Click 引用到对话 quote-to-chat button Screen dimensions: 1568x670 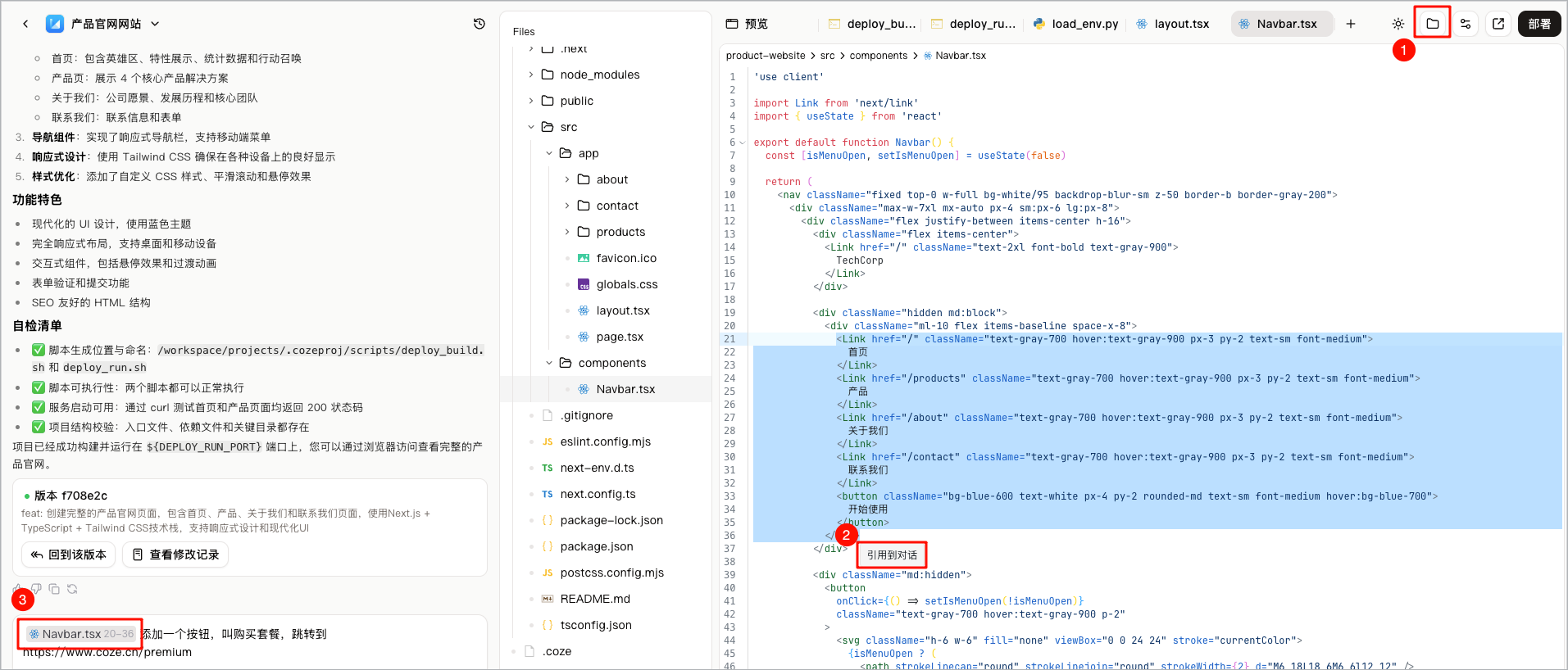892,555
